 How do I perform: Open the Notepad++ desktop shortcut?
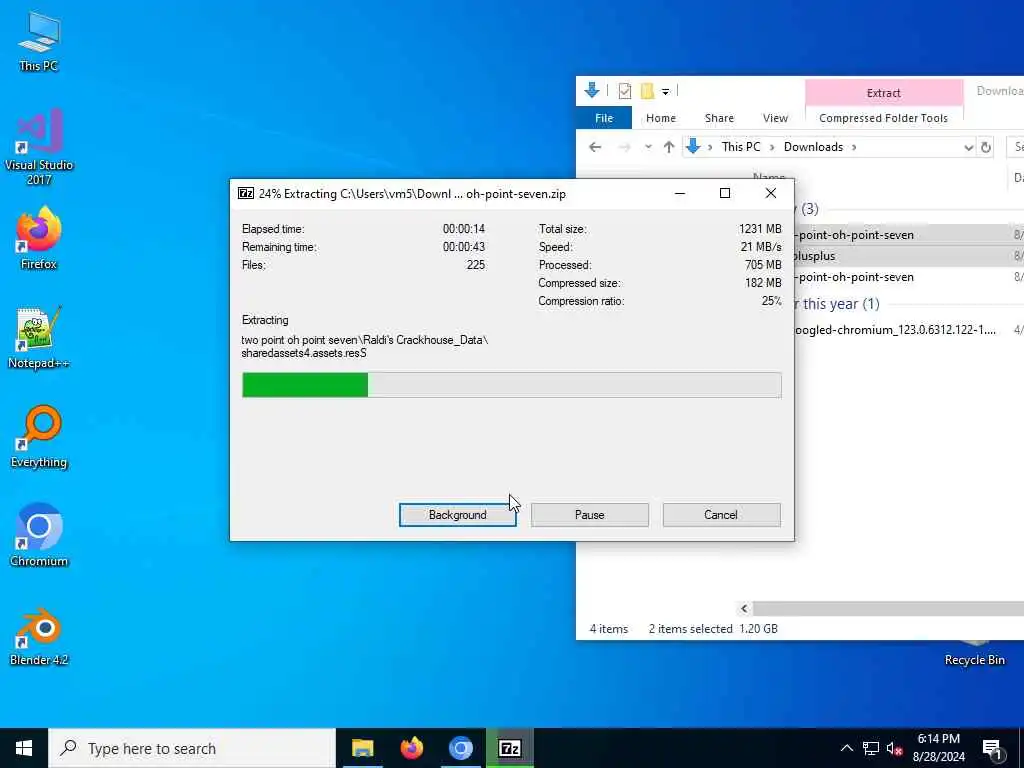(x=39, y=338)
